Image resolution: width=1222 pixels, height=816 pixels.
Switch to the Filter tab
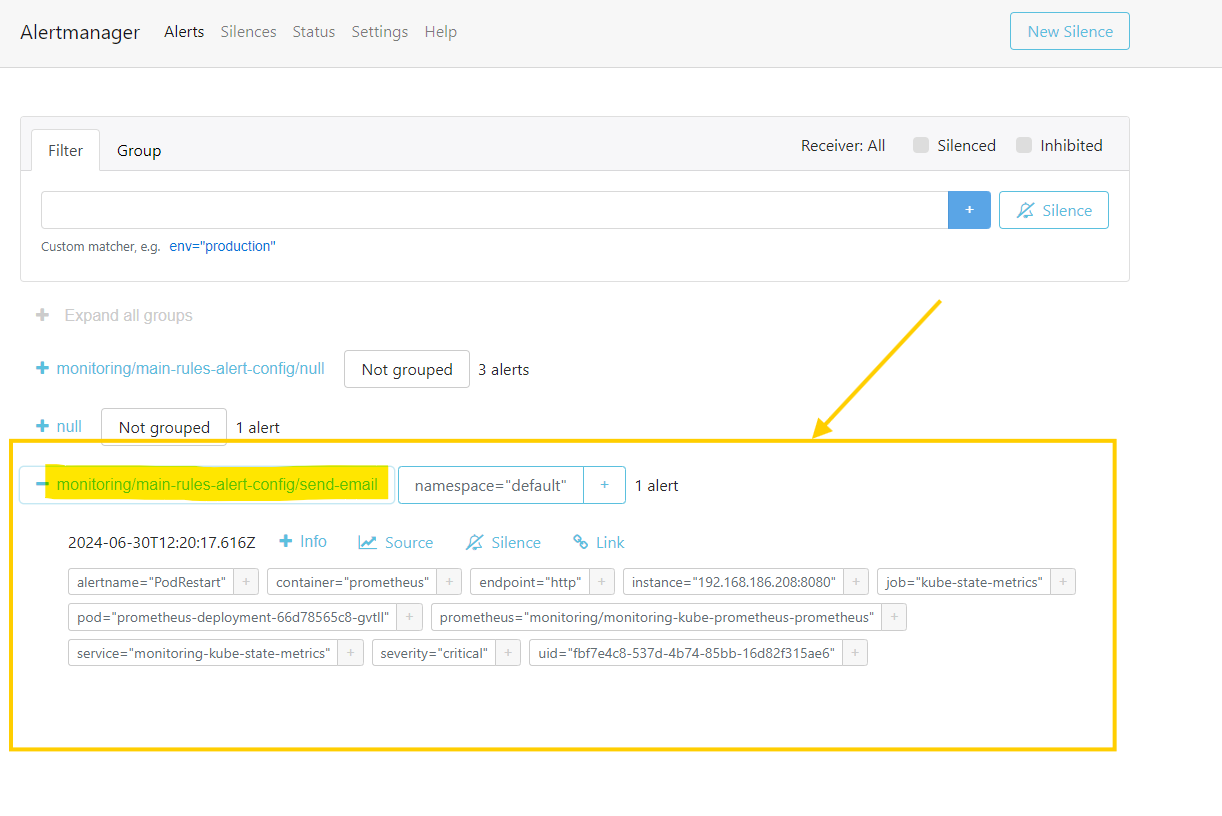pyautogui.click(x=66, y=150)
